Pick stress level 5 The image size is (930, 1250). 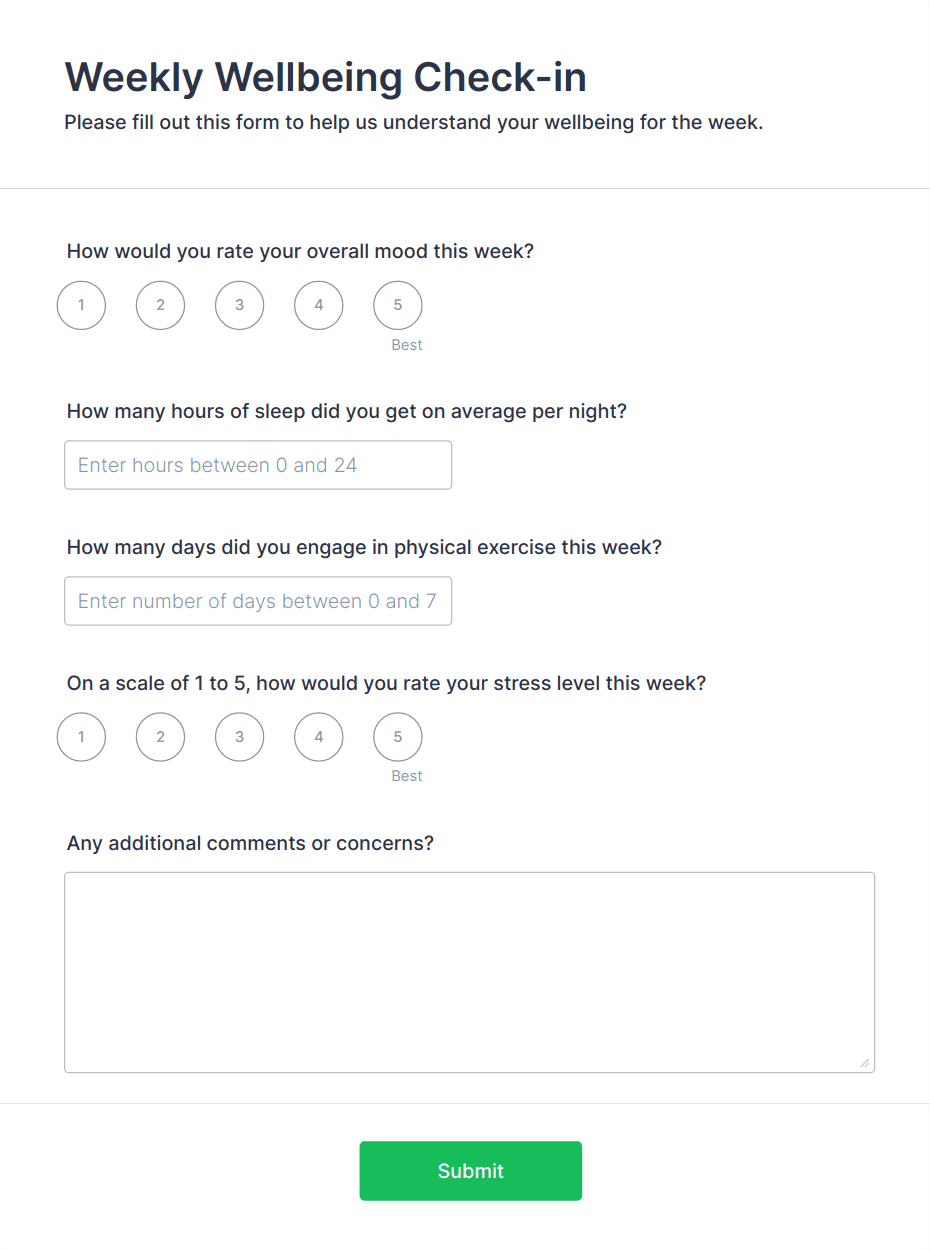(x=397, y=737)
